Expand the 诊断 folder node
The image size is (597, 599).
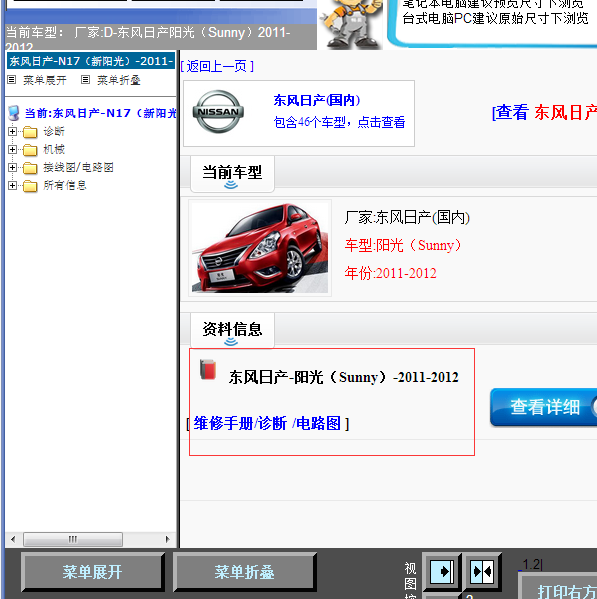click(x=12, y=131)
